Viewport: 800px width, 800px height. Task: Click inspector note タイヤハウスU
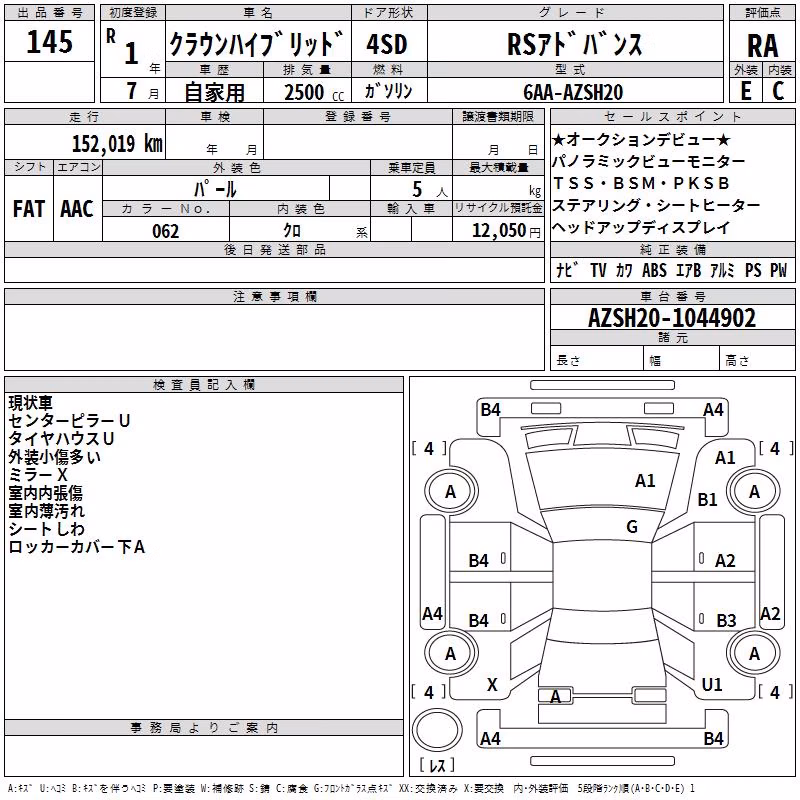click(61, 439)
